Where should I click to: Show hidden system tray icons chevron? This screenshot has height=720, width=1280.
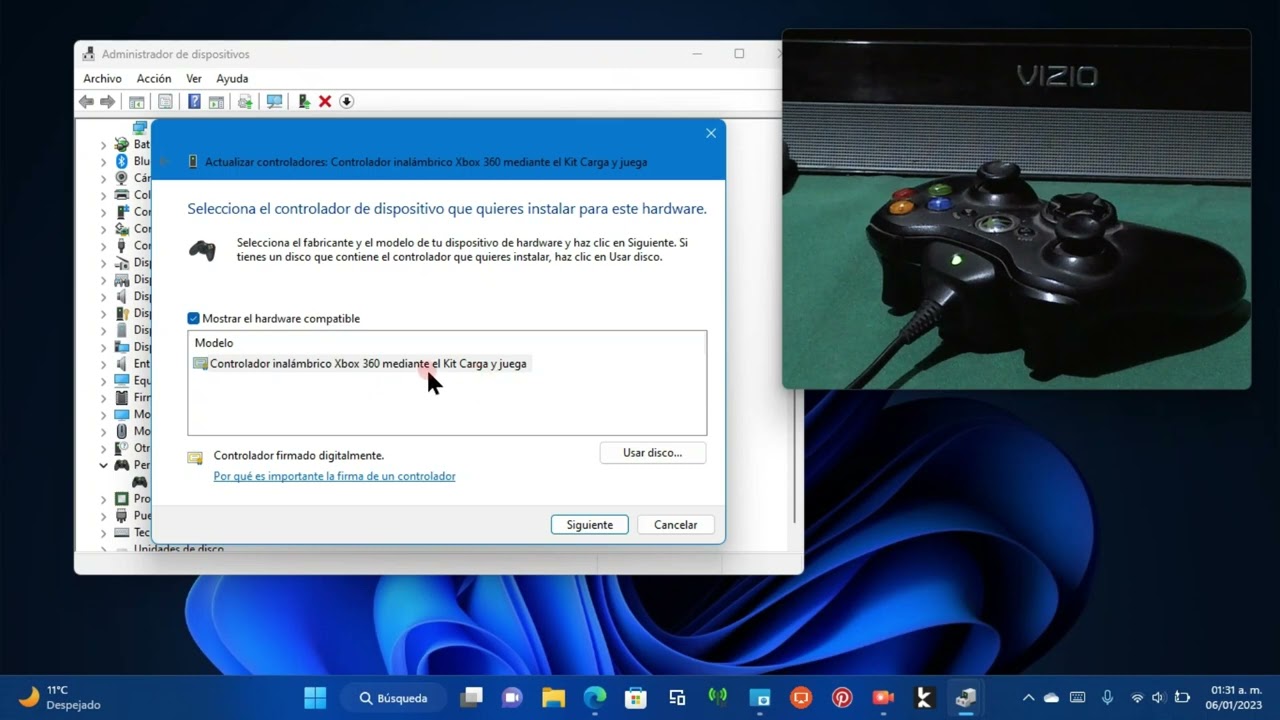1028,698
